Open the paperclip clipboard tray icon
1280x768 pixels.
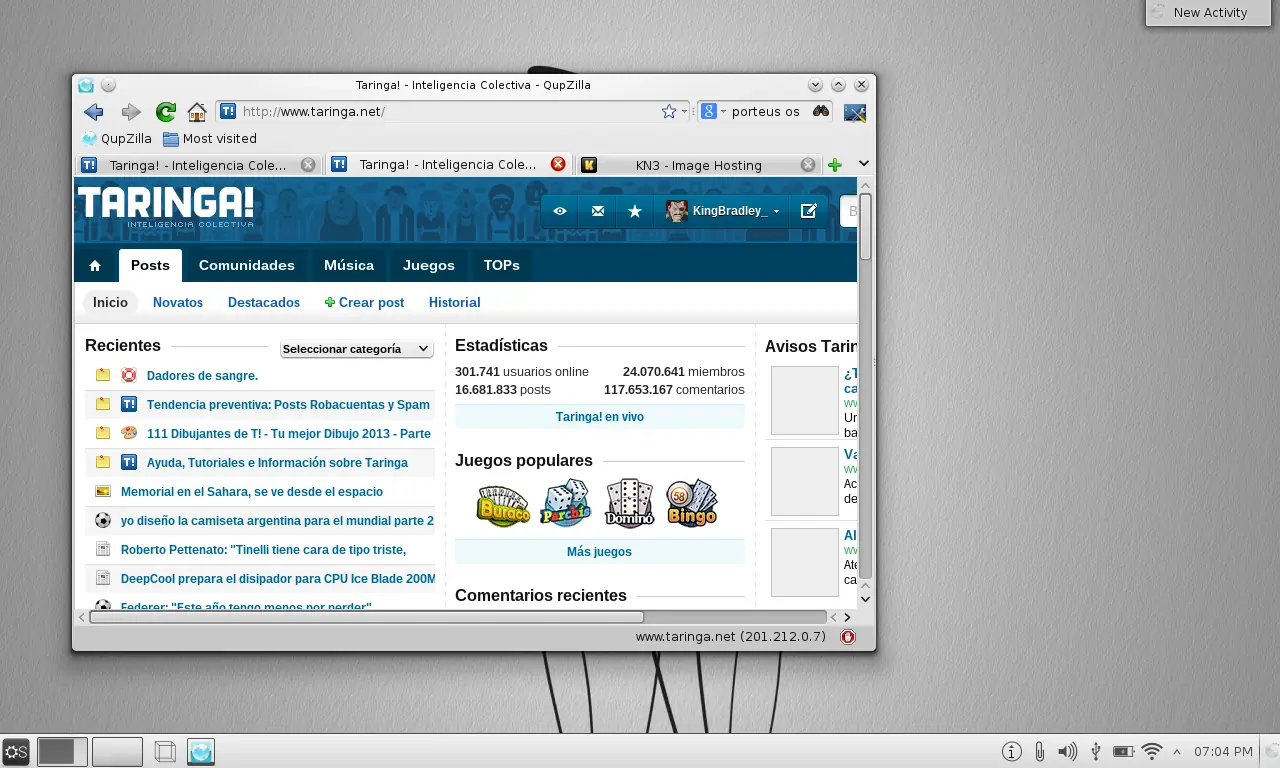(x=1040, y=751)
